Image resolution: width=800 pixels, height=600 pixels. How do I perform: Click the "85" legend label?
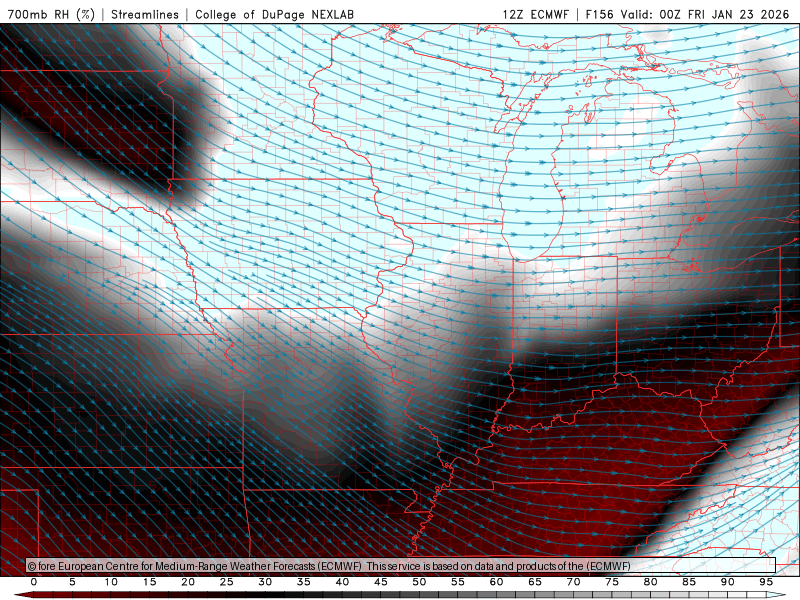[x=689, y=582]
